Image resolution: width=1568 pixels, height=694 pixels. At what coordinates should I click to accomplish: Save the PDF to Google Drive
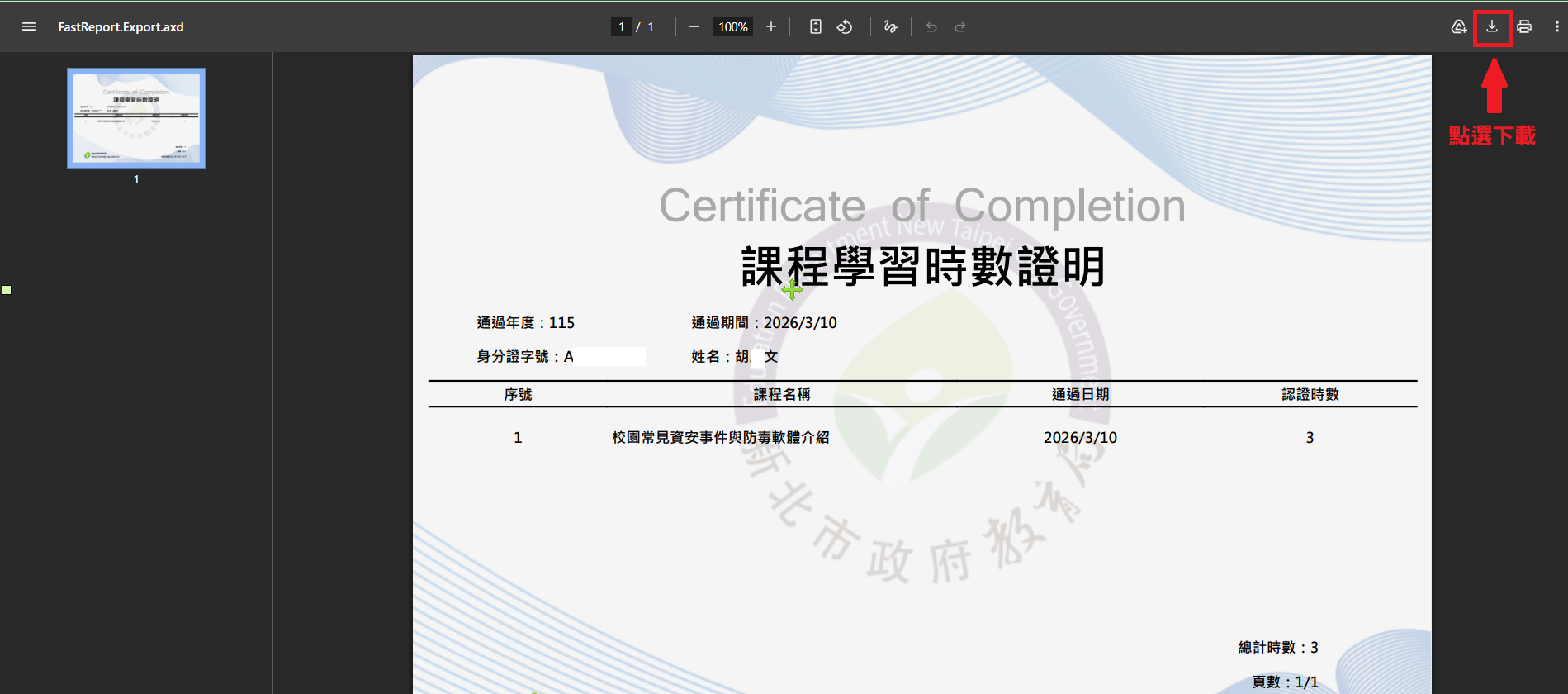point(1459,27)
